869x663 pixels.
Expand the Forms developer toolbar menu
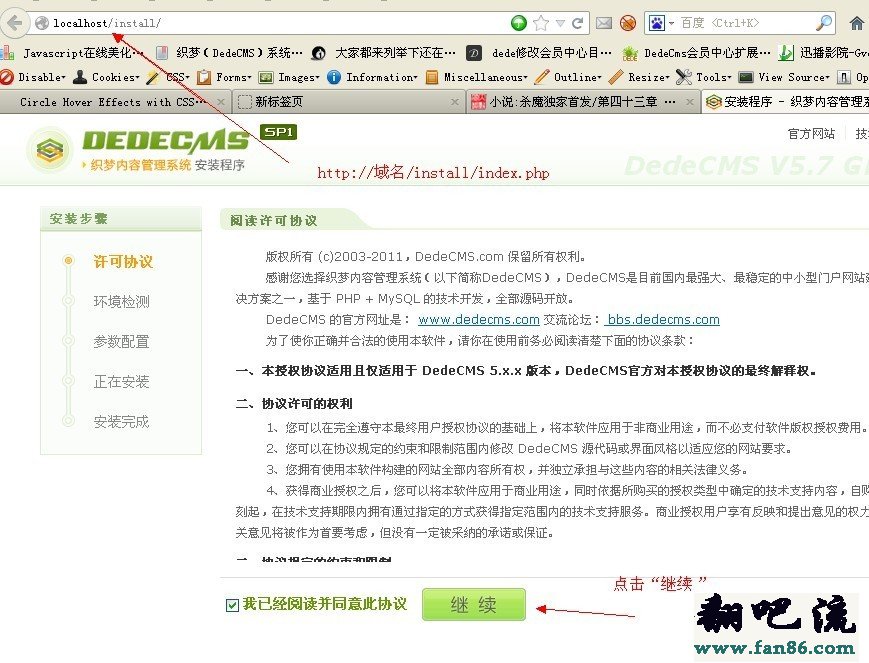coord(224,77)
